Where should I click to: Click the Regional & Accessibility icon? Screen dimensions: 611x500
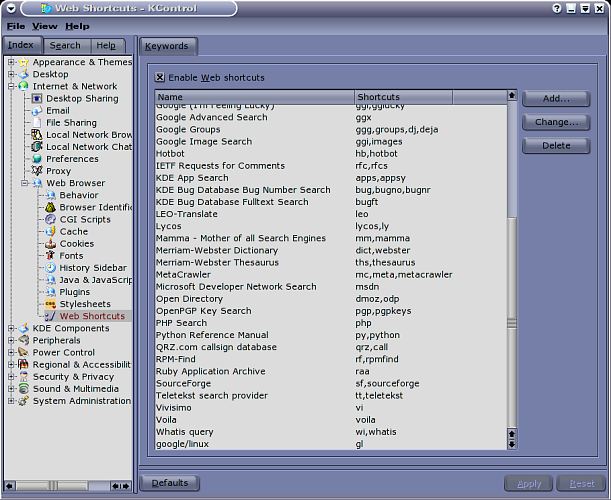point(24,364)
